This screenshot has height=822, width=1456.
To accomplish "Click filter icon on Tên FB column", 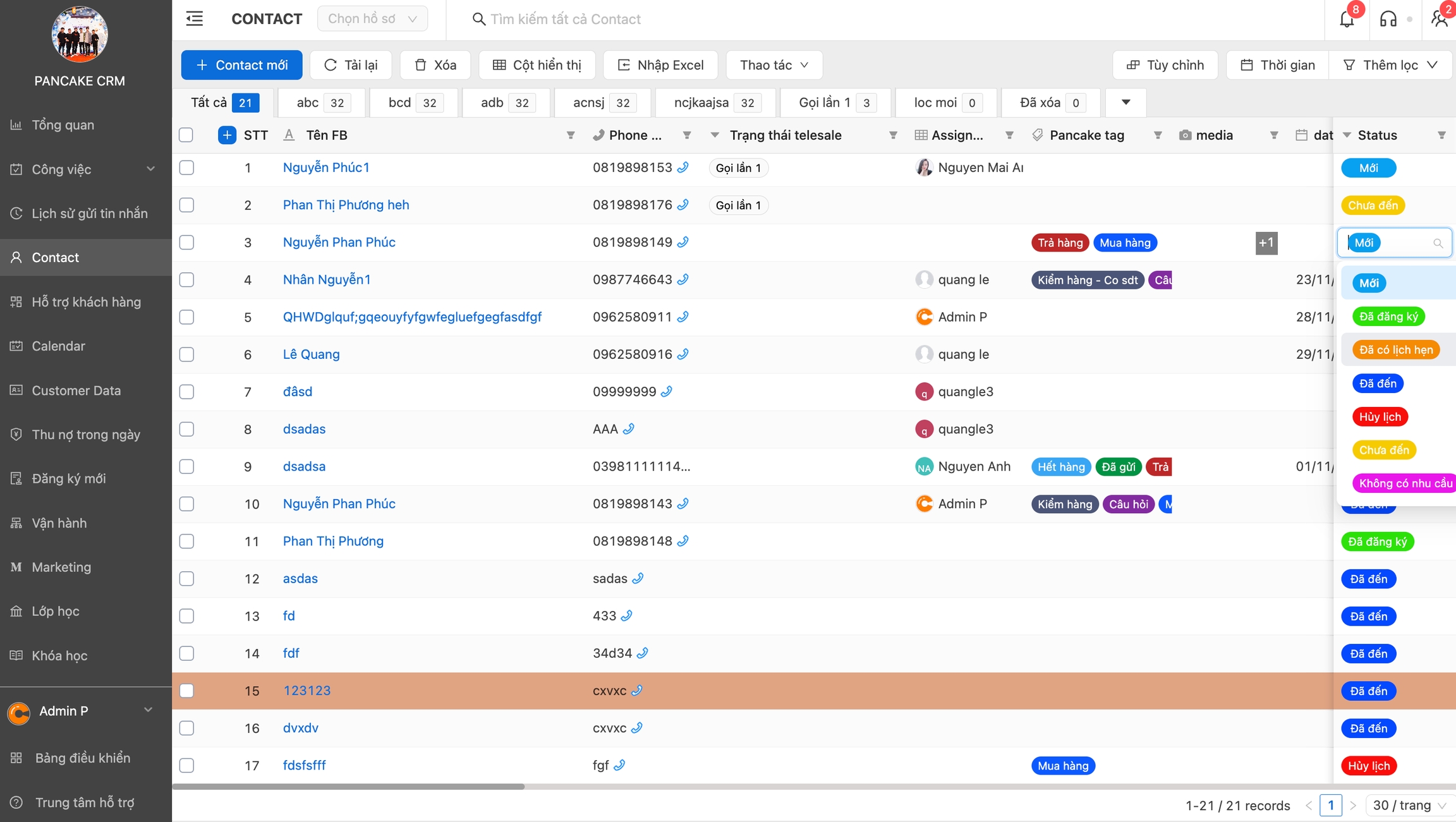I will click(x=570, y=135).
